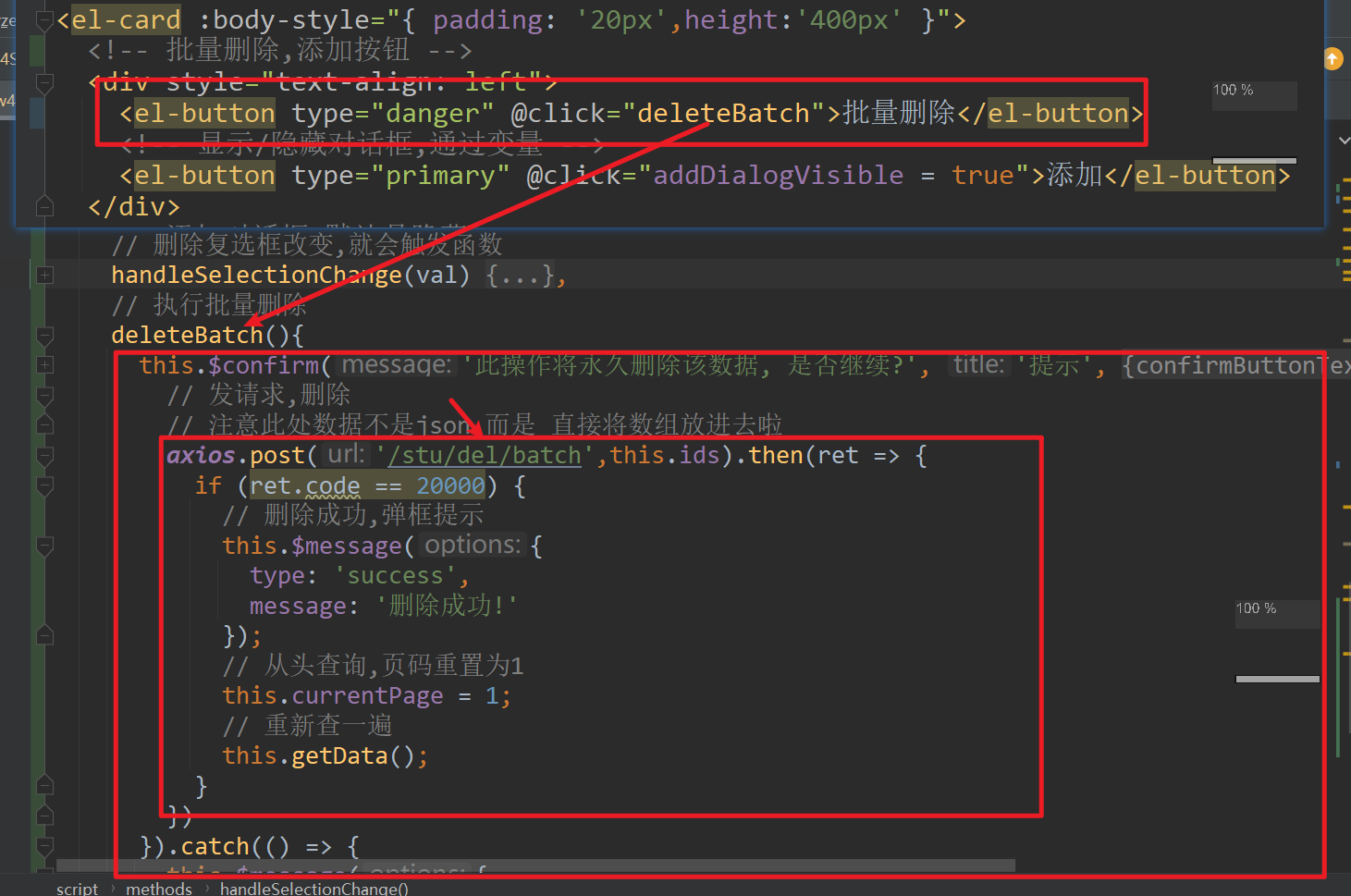Click the lower 100 % zoom slider bar
The height and width of the screenshot is (896, 1351).
tap(1278, 679)
